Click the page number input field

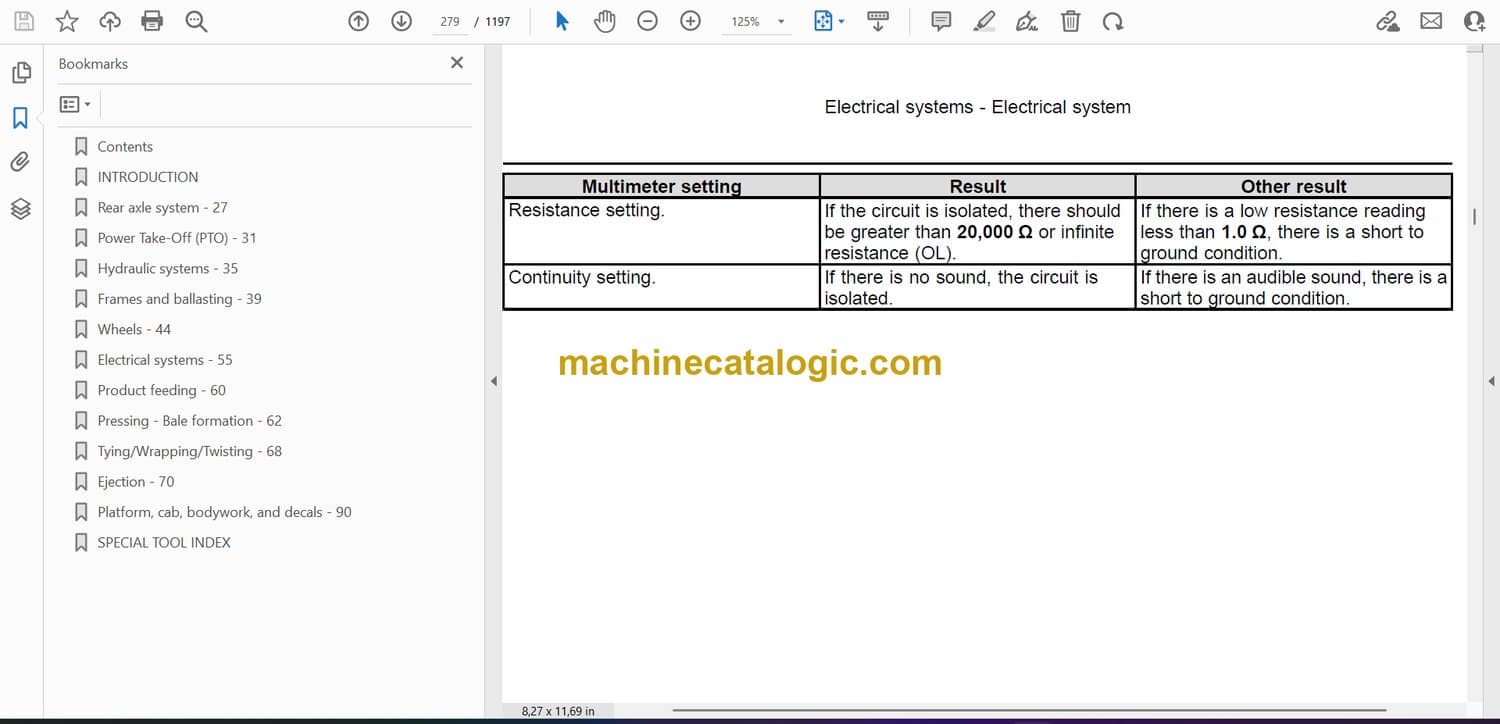(x=449, y=21)
